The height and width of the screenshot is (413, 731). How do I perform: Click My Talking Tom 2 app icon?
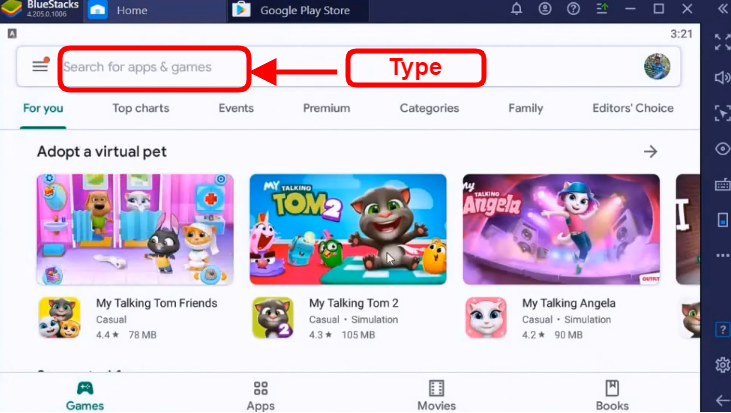pos(273,317)
